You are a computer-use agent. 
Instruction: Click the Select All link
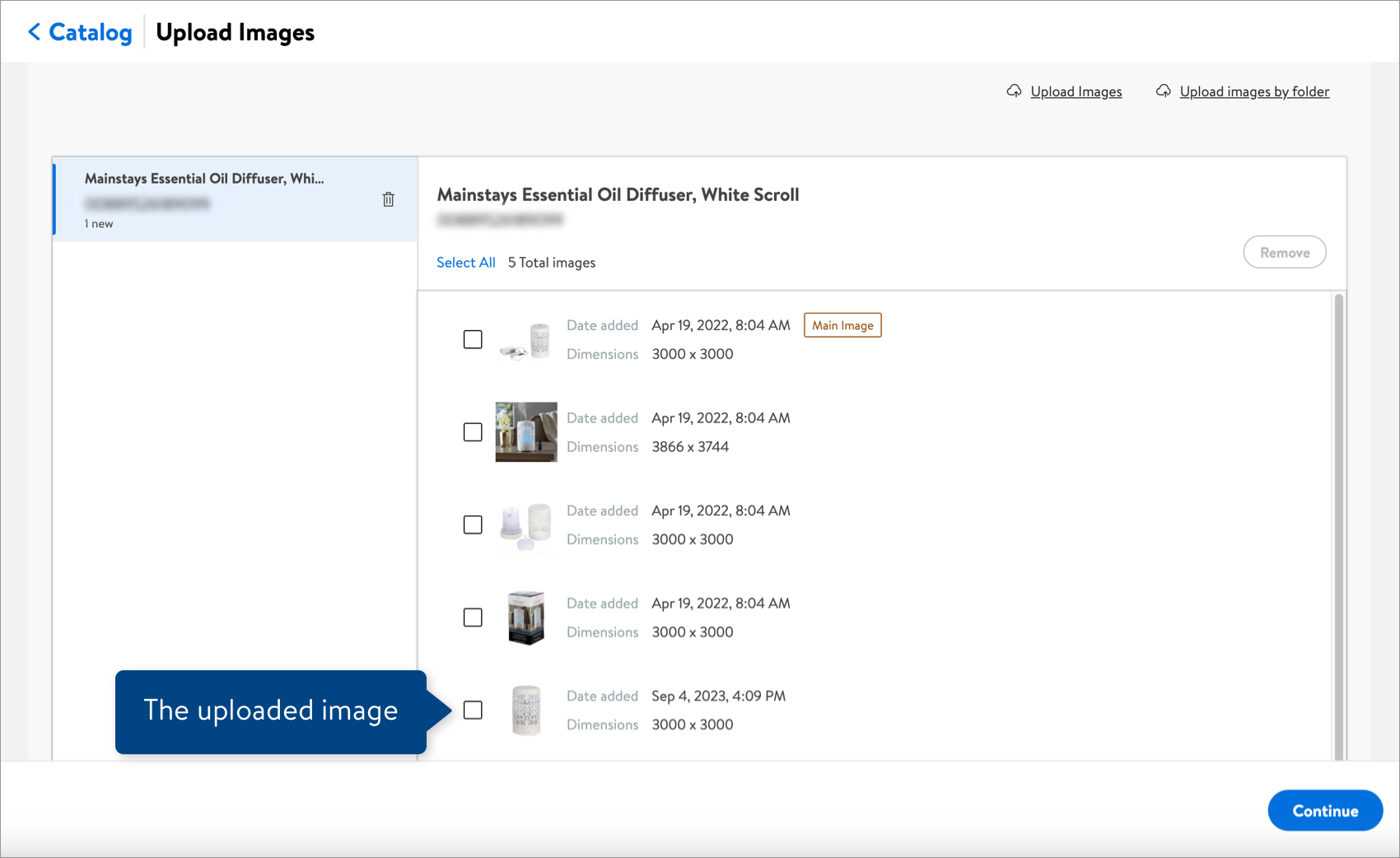(465, 262)
